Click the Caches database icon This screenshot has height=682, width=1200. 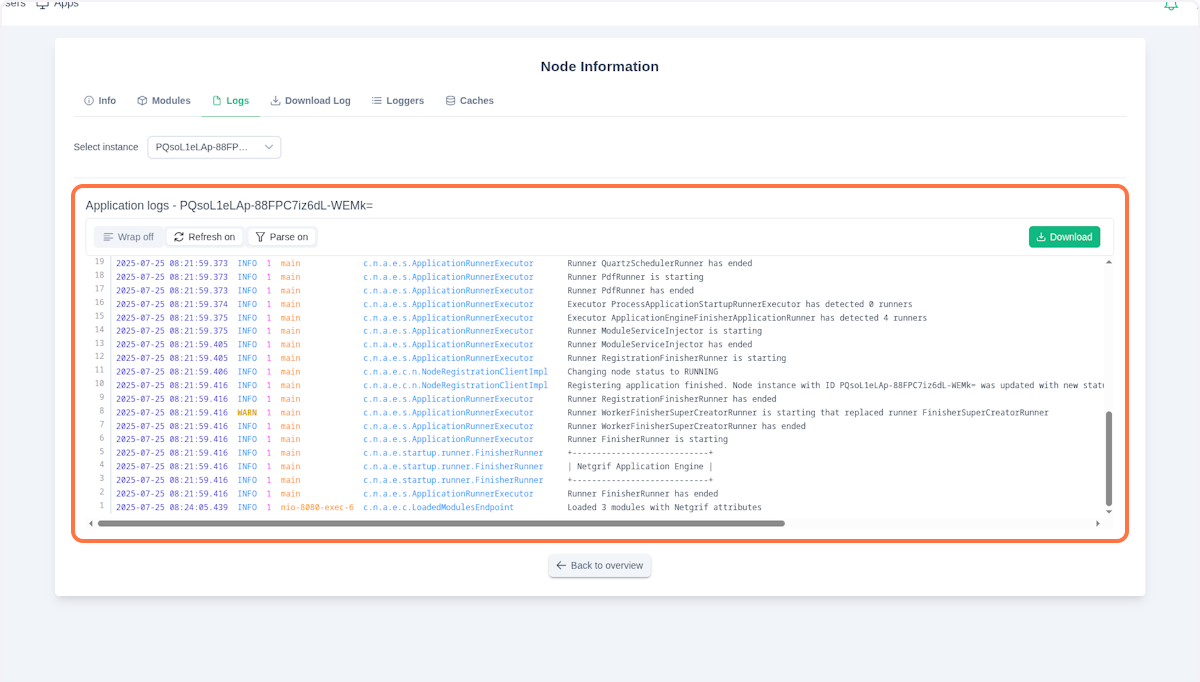click(450, 100)
